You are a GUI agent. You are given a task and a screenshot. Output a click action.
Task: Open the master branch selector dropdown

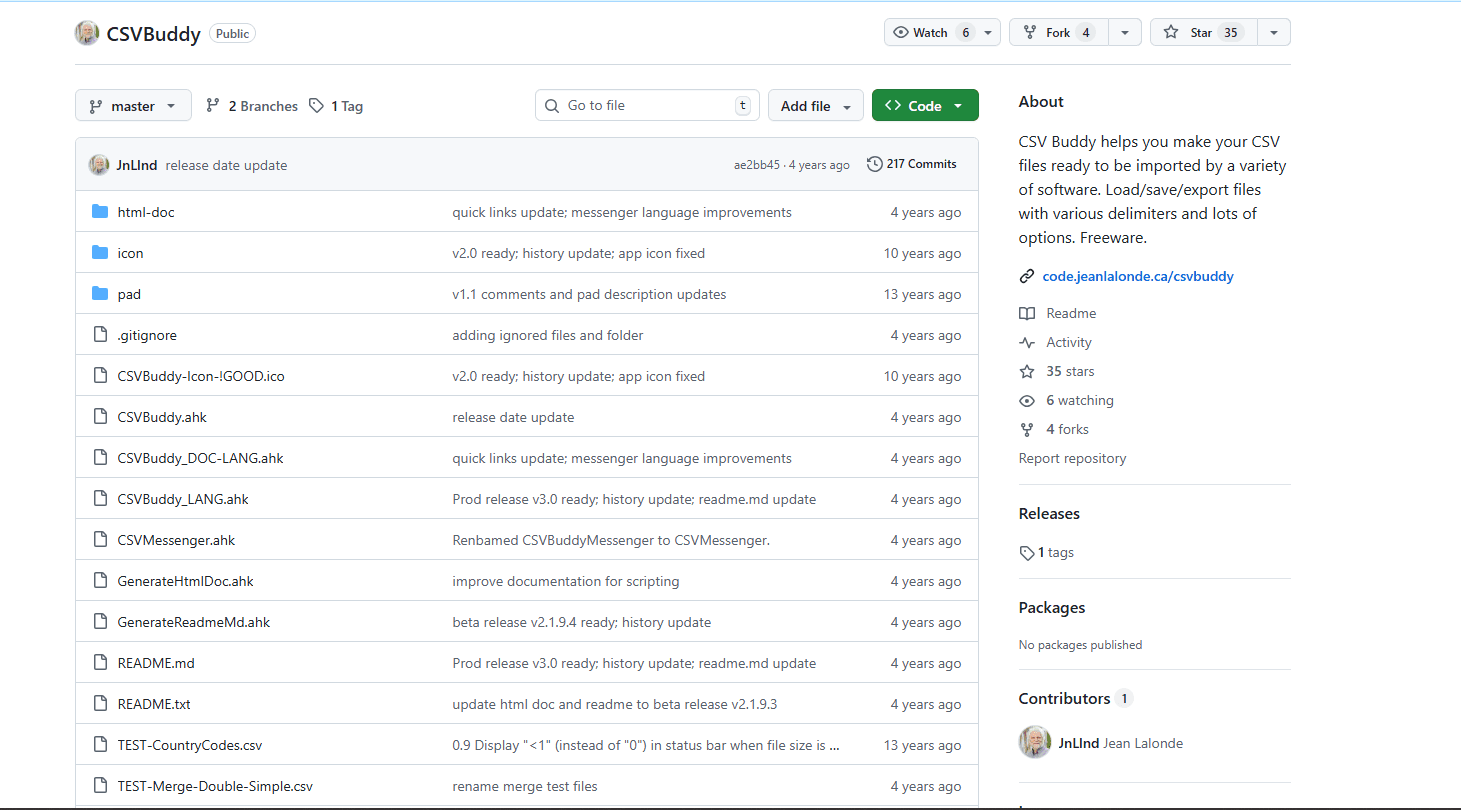133,106
